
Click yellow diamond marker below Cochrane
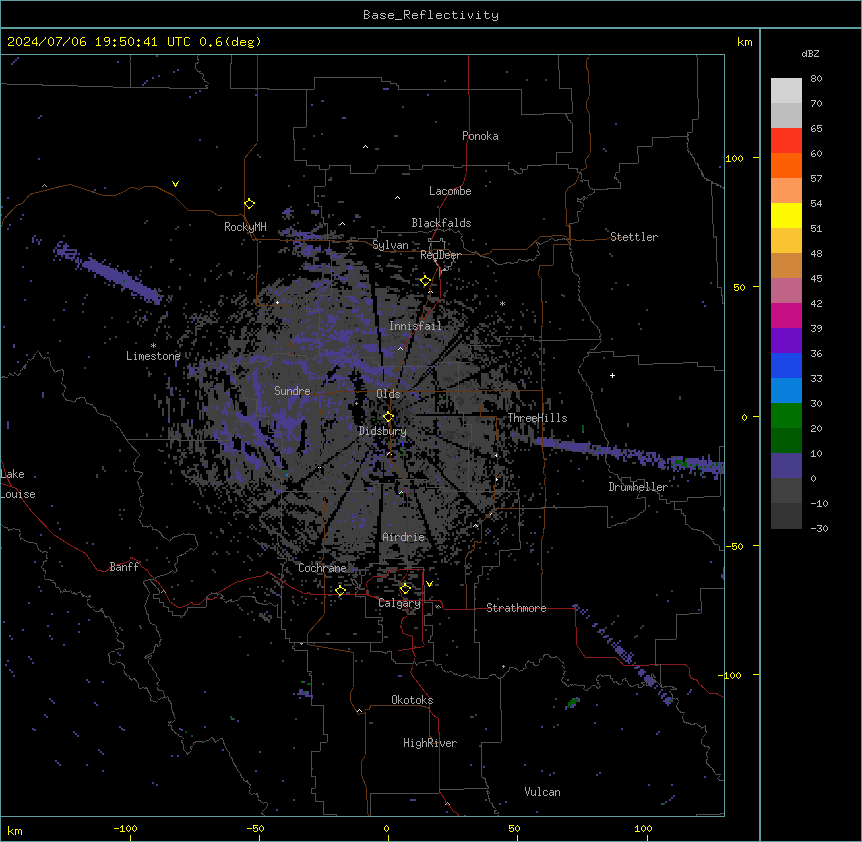point(340,590)
